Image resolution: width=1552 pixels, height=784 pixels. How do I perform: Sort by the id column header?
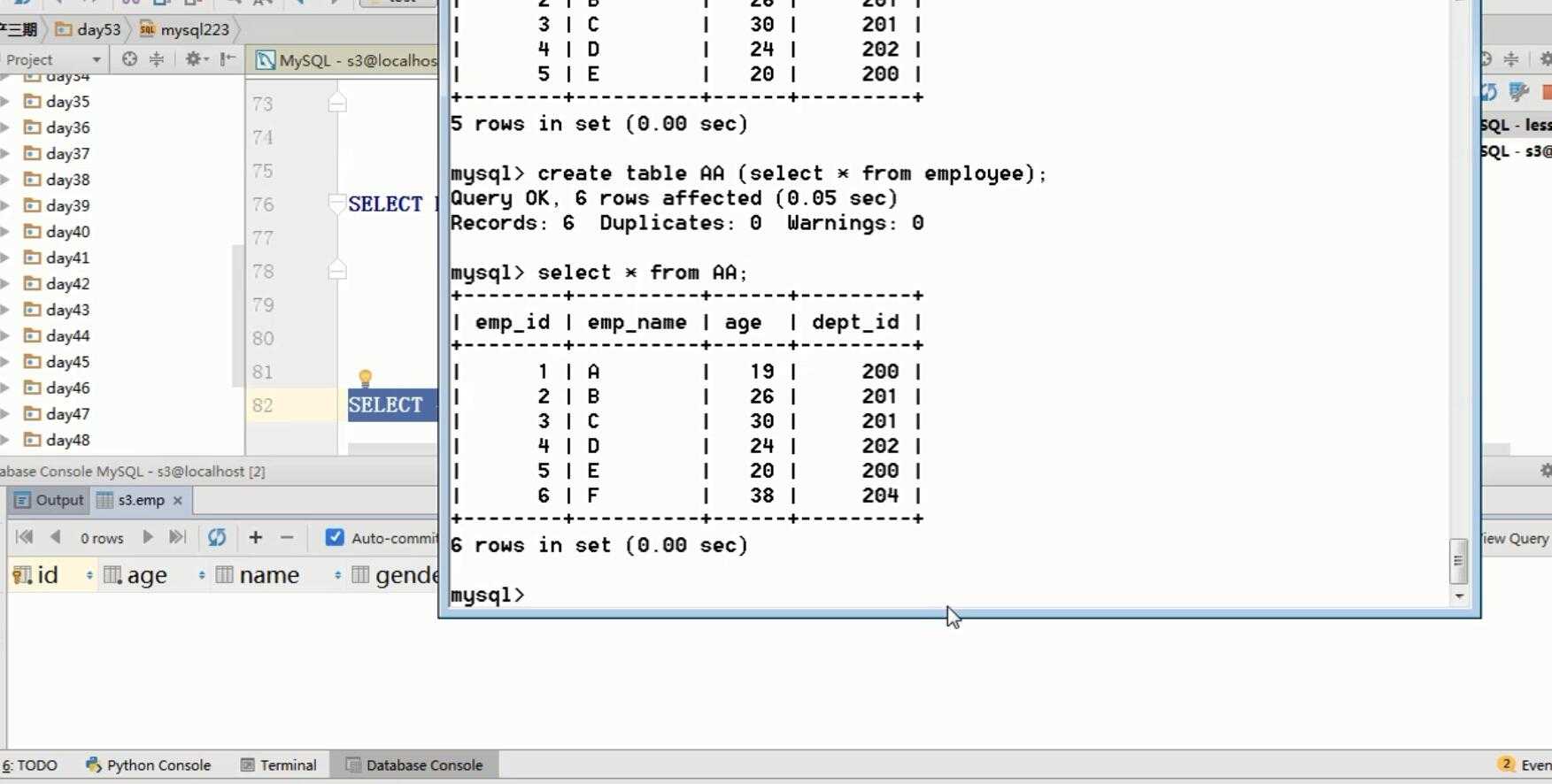coord(51,575)
